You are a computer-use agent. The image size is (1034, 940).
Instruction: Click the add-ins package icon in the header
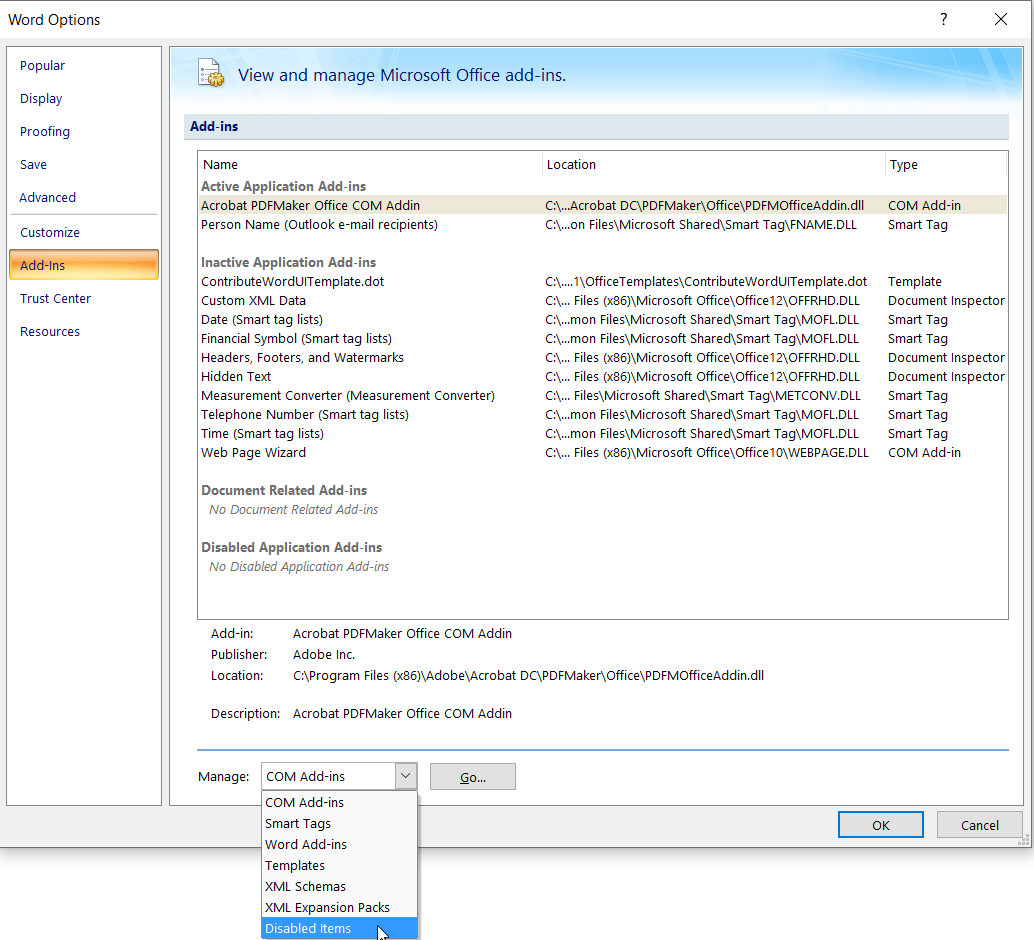click(x=210, y=73)
